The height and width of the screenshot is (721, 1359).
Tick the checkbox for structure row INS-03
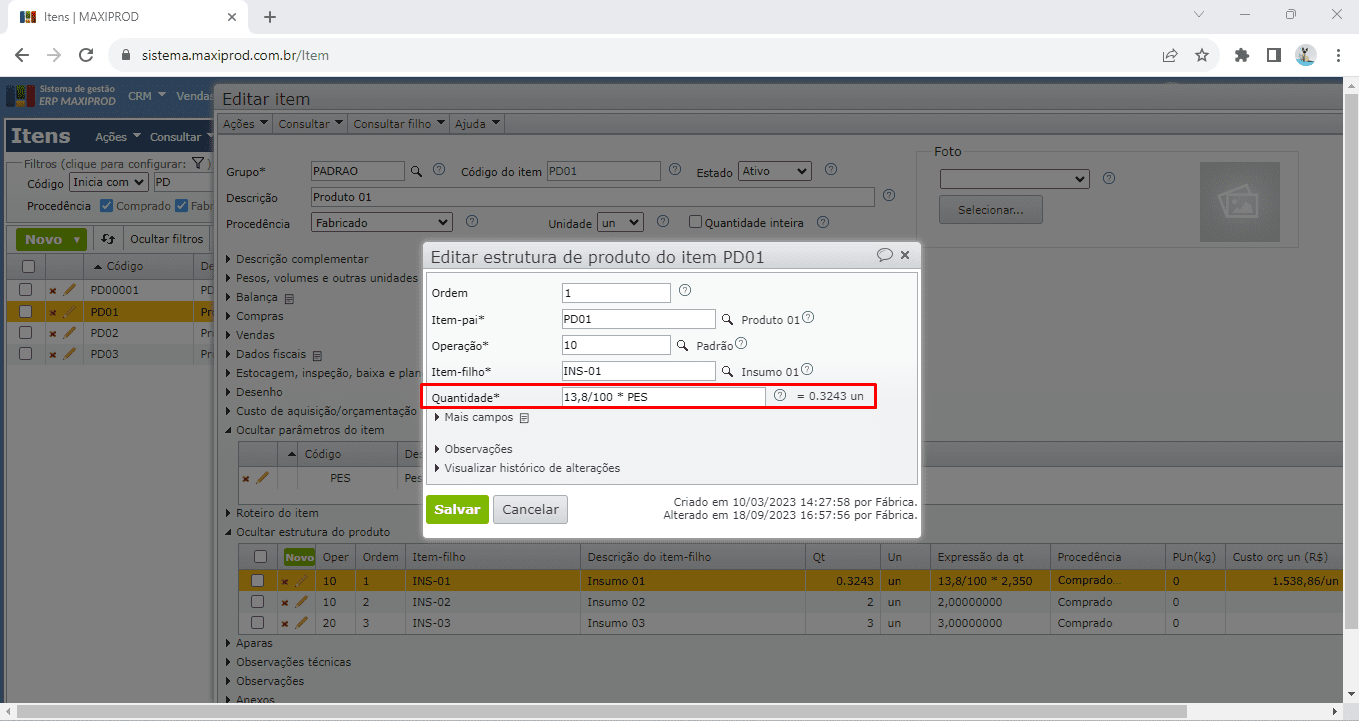(257, 623)
